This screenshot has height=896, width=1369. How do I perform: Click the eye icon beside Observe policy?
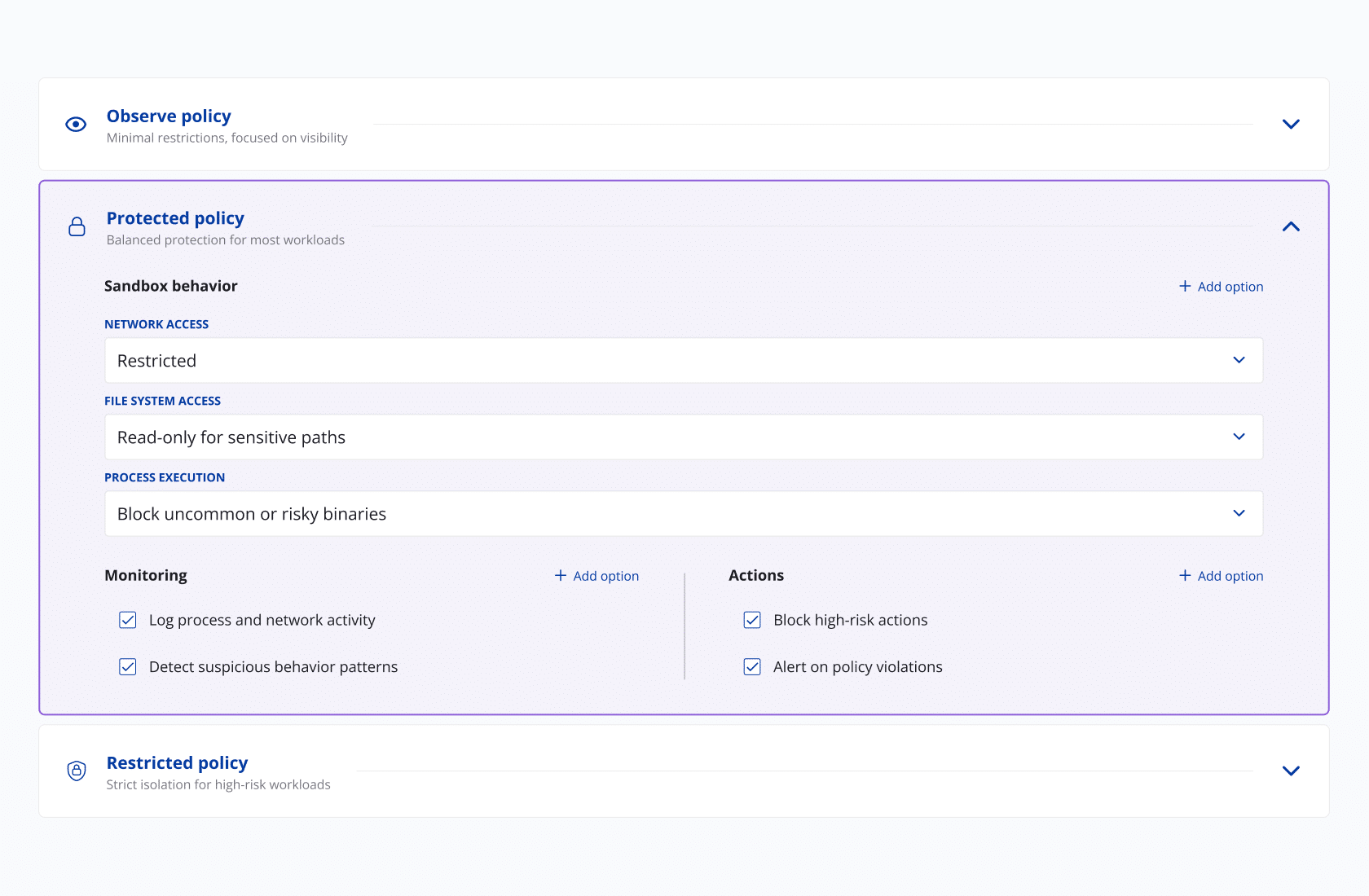tap(76, 125)
